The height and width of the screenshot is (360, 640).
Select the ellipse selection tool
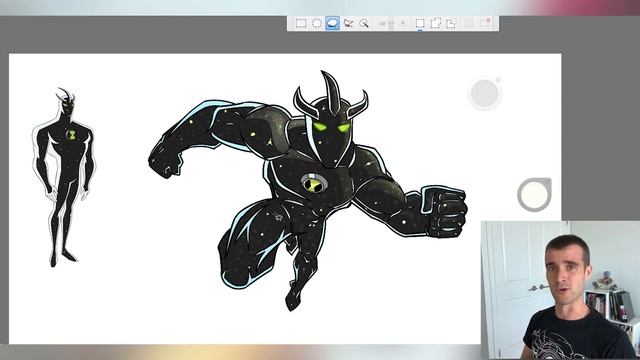[317, 23]
